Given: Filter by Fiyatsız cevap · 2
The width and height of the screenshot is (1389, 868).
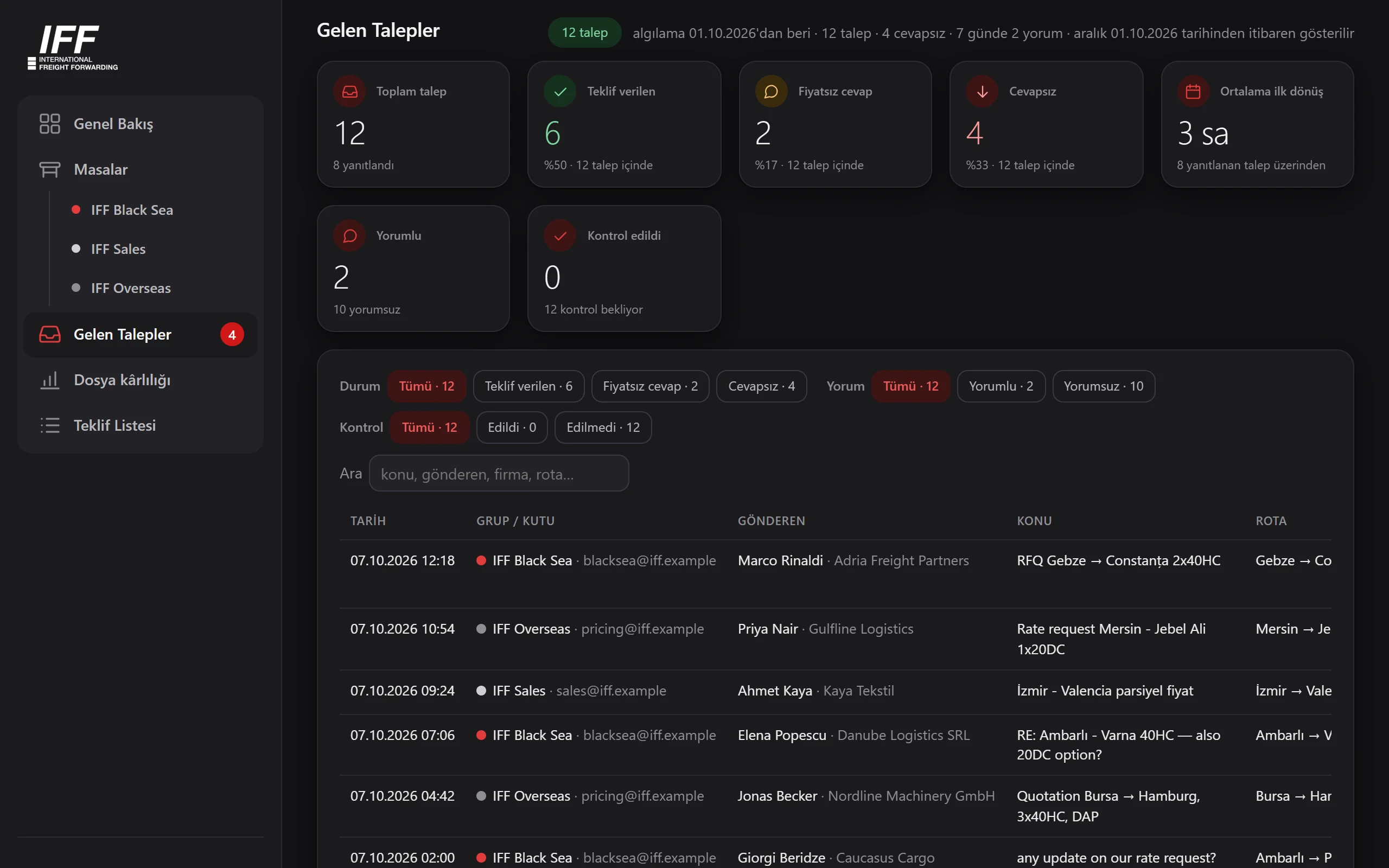Looking at the screenshot, I should pos(651,386).
